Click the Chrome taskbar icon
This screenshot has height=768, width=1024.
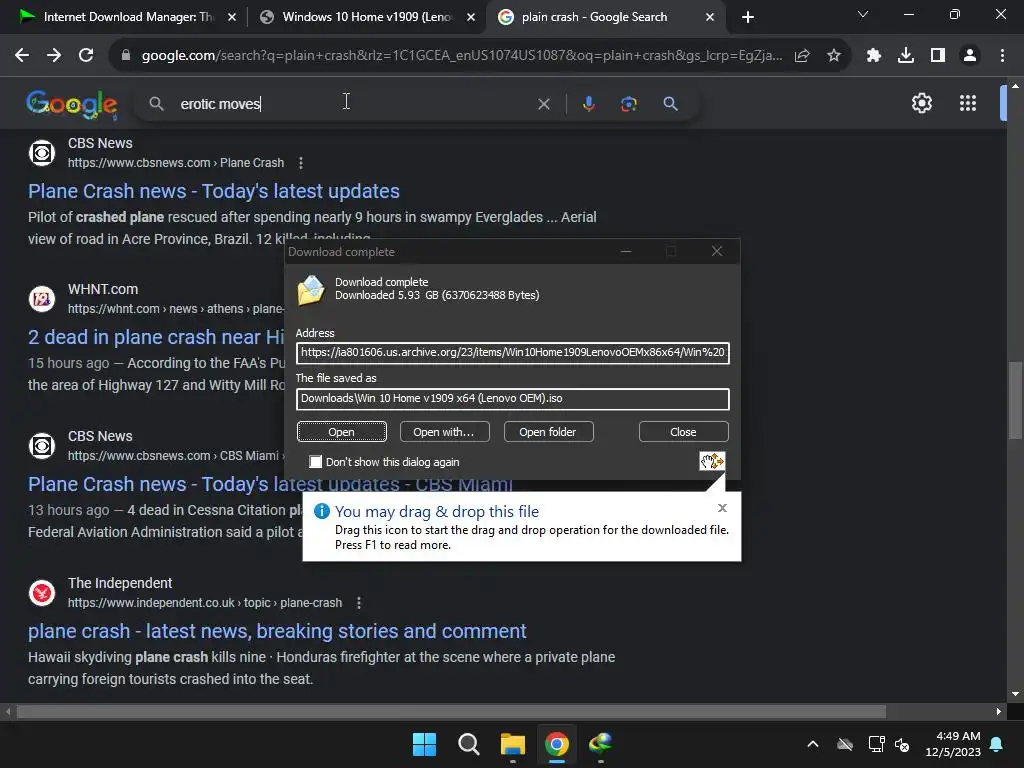(556, 744)
